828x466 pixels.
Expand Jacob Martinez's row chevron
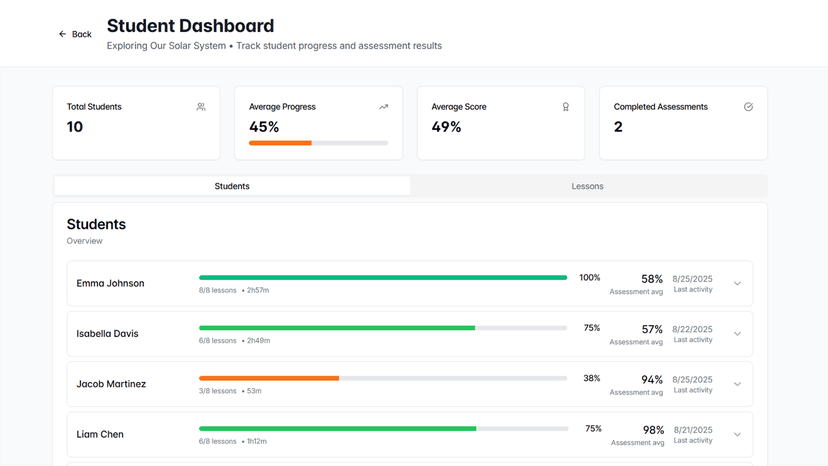click(x=737, y=384)
